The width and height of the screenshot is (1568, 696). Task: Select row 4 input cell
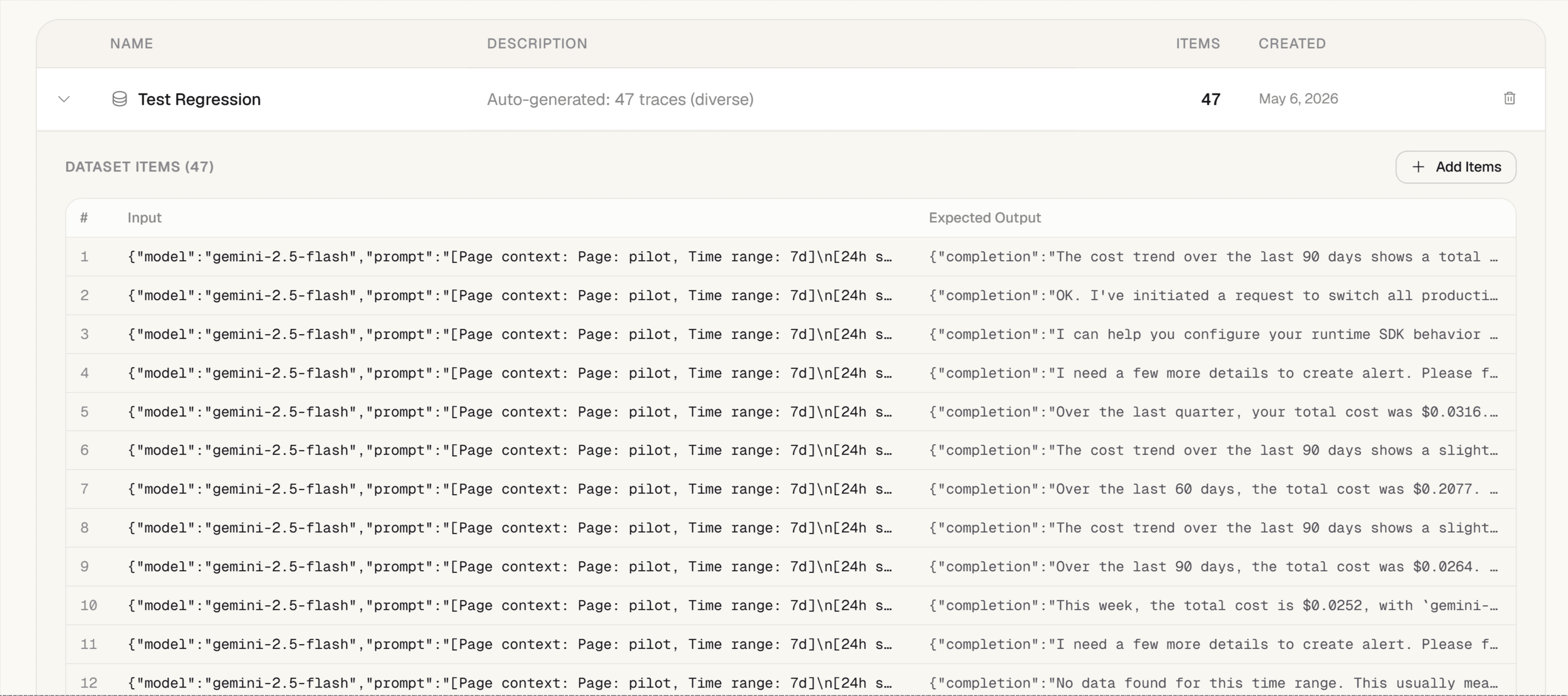pos(510,373)
